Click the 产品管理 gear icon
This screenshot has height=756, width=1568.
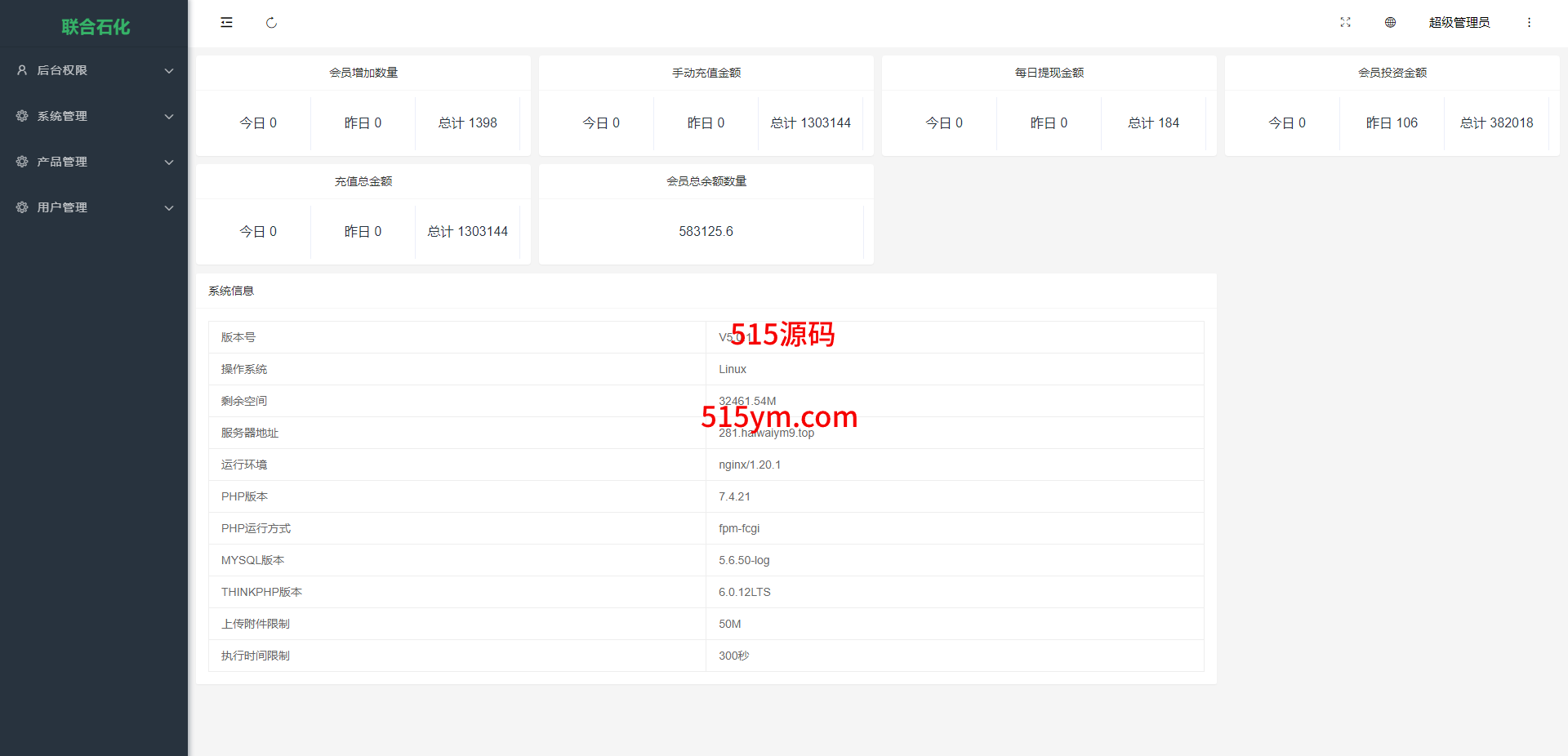click(x=22, y=162)
